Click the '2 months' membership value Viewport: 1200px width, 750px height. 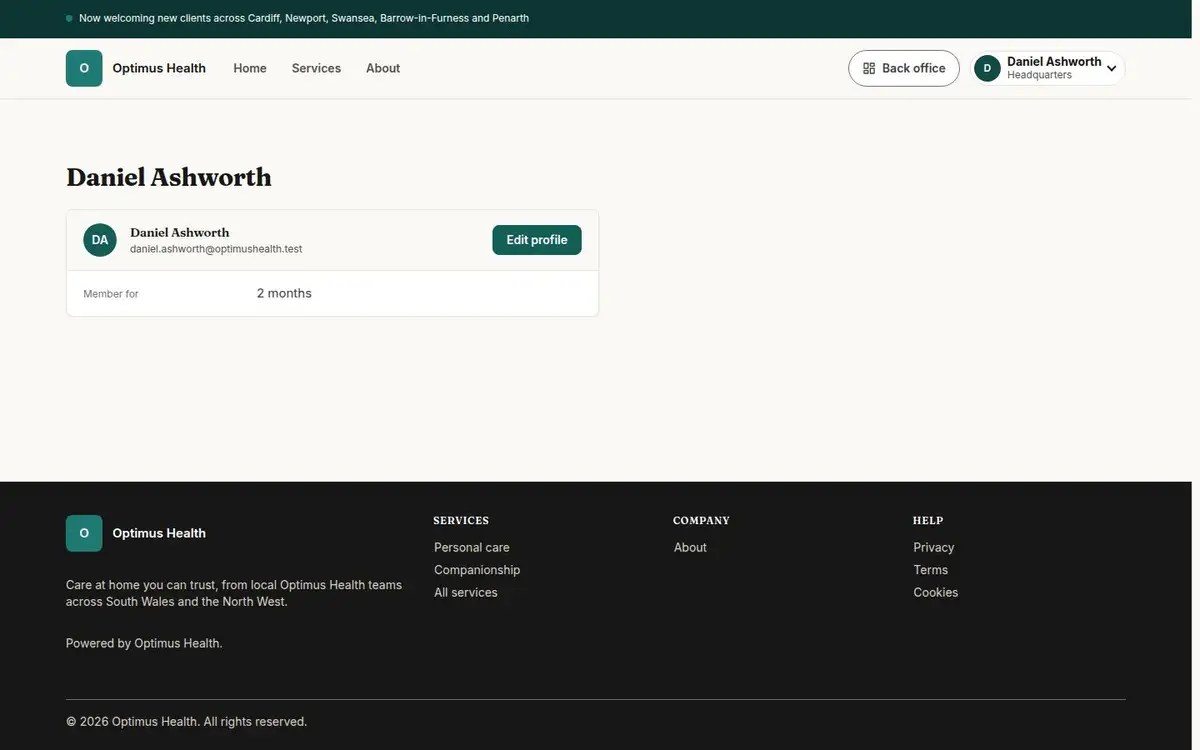[x=284, y=293]
